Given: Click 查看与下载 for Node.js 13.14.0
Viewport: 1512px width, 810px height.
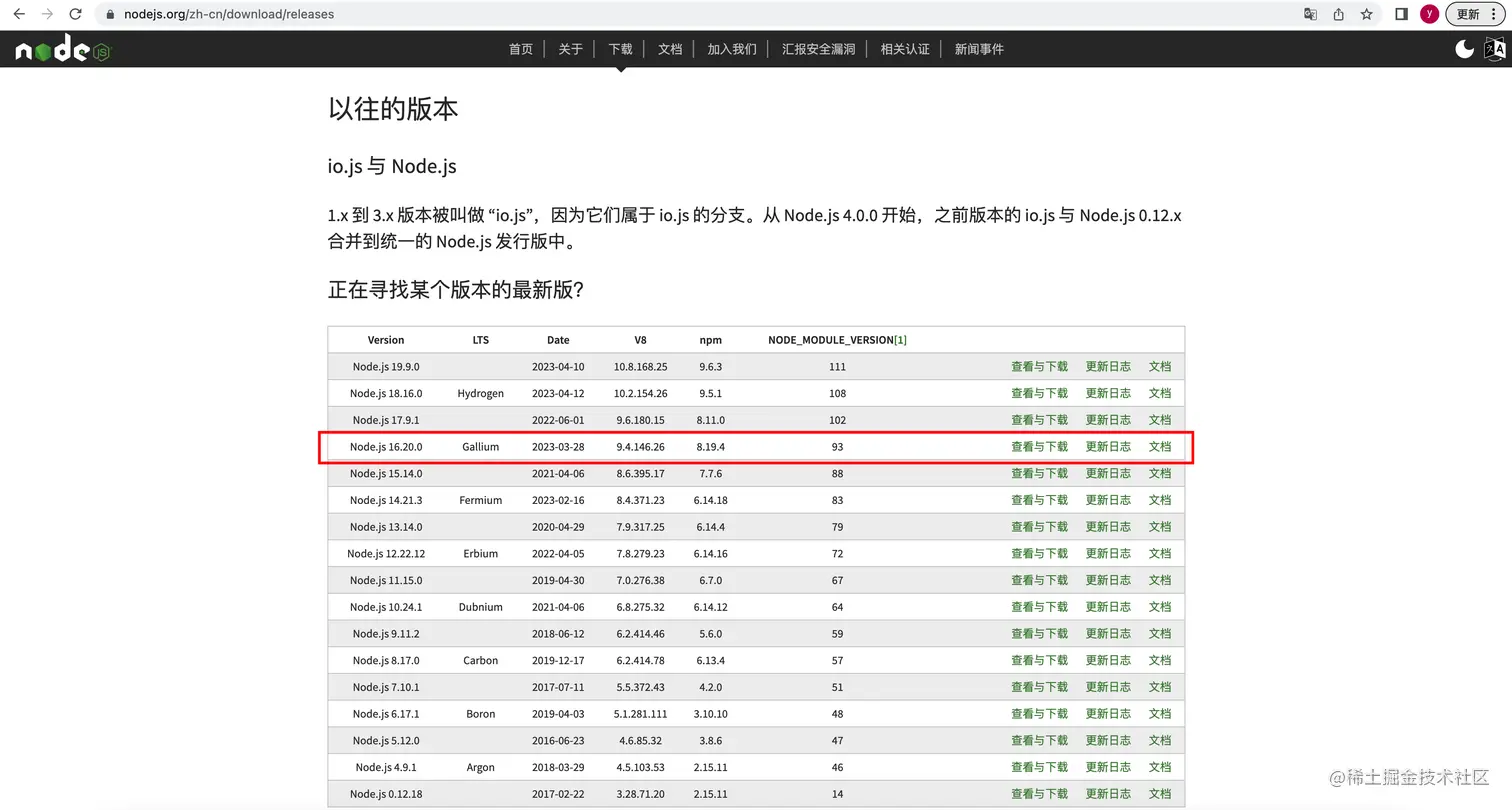Looking at the screenshot, I should 1039,527.
